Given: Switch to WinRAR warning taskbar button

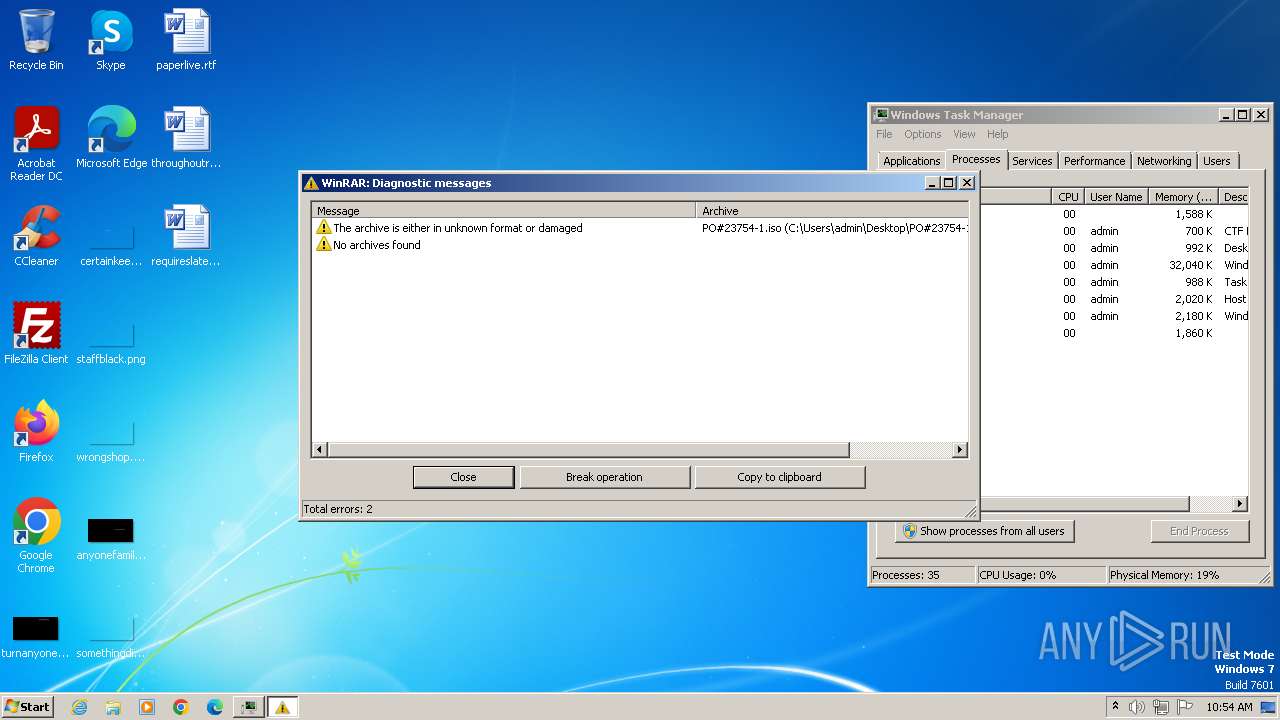Looking at the screenshot, I should point(282,707).
